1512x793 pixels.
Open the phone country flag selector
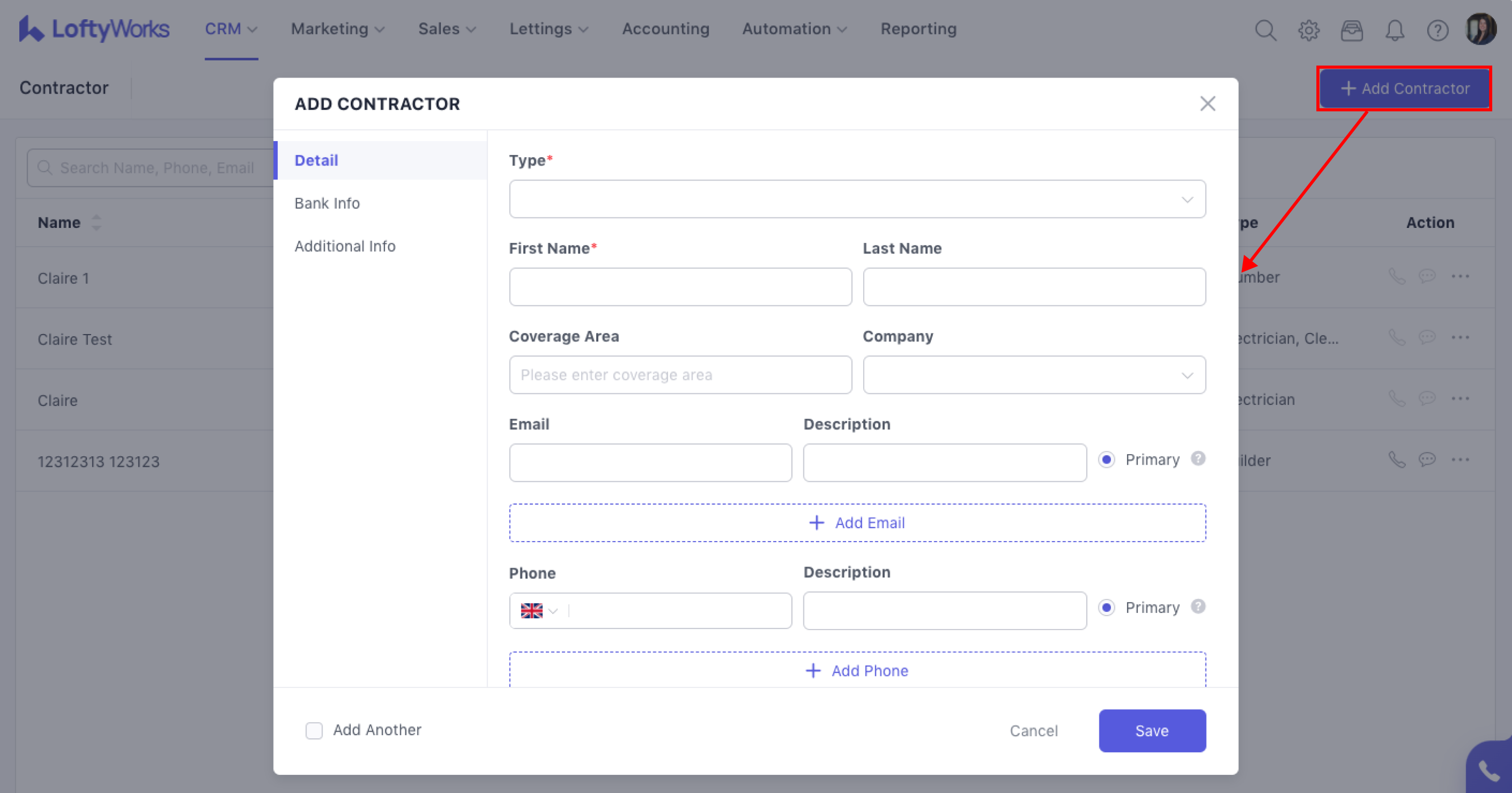point(538,611)
